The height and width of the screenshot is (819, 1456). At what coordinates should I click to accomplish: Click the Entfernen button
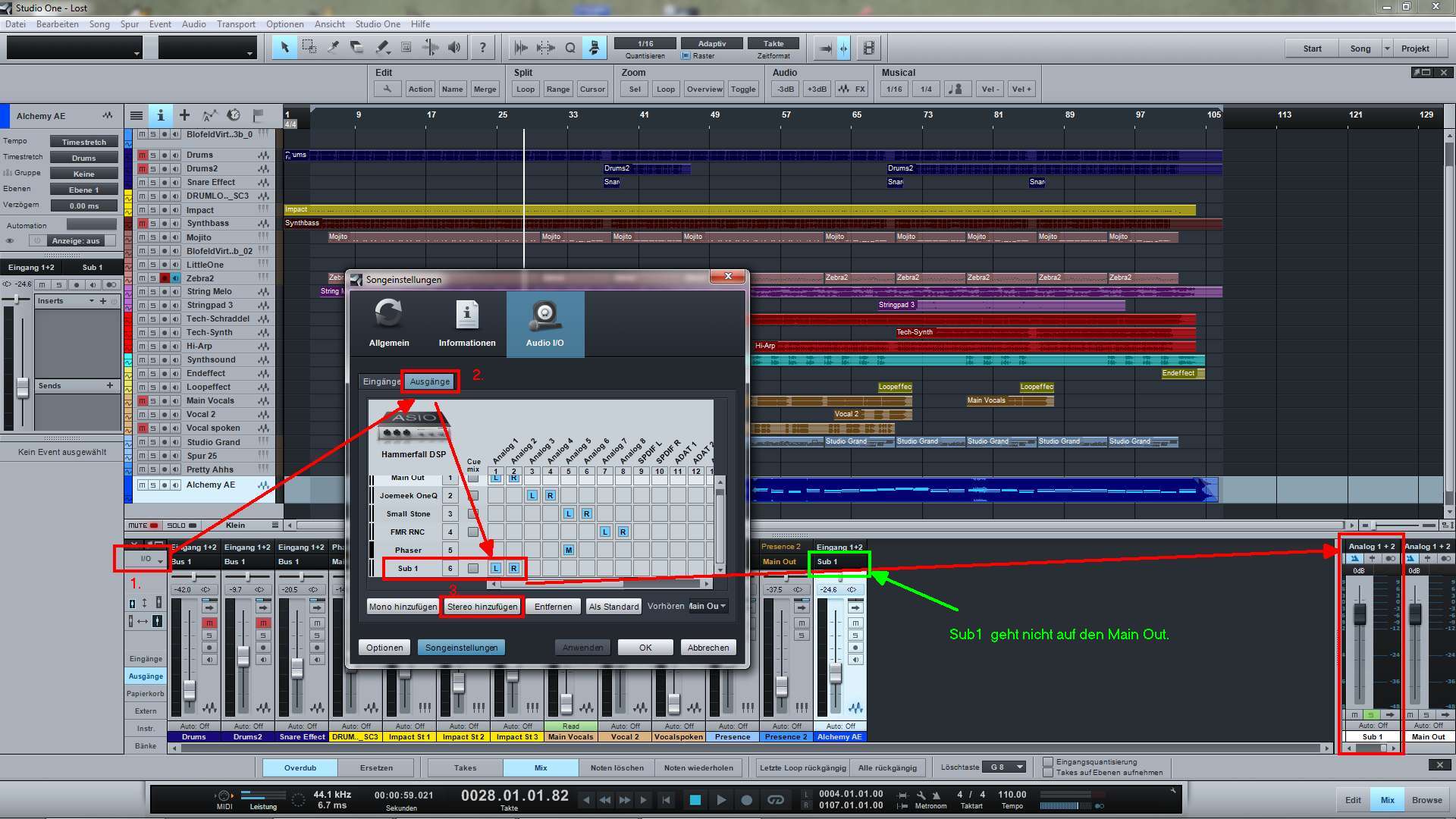(554, 607)
